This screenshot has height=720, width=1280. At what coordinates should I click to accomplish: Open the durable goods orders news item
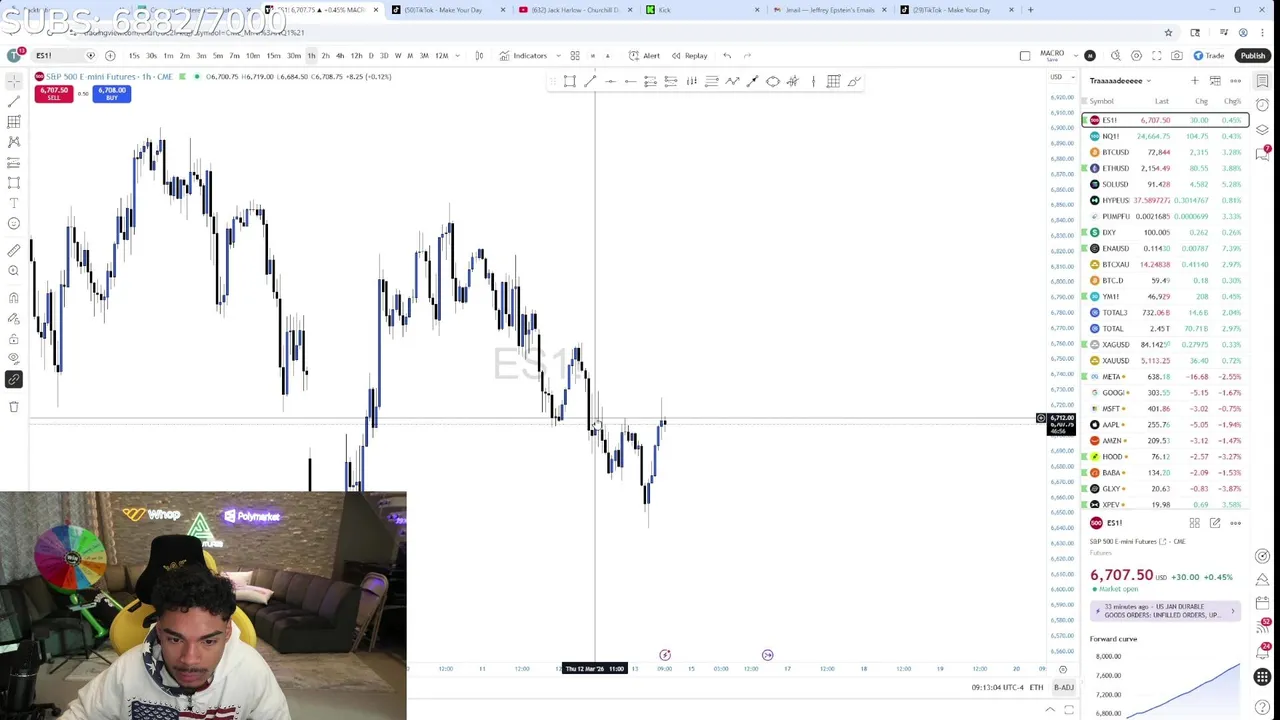point(1165,611)
